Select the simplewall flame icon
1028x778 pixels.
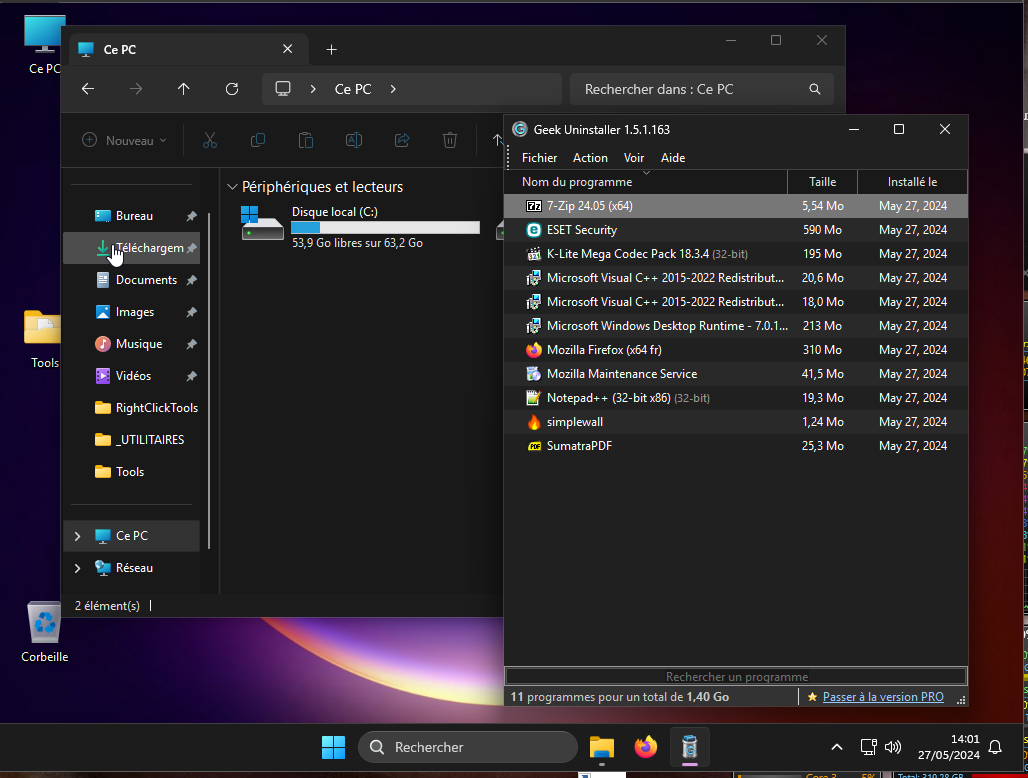coord(534,422)
